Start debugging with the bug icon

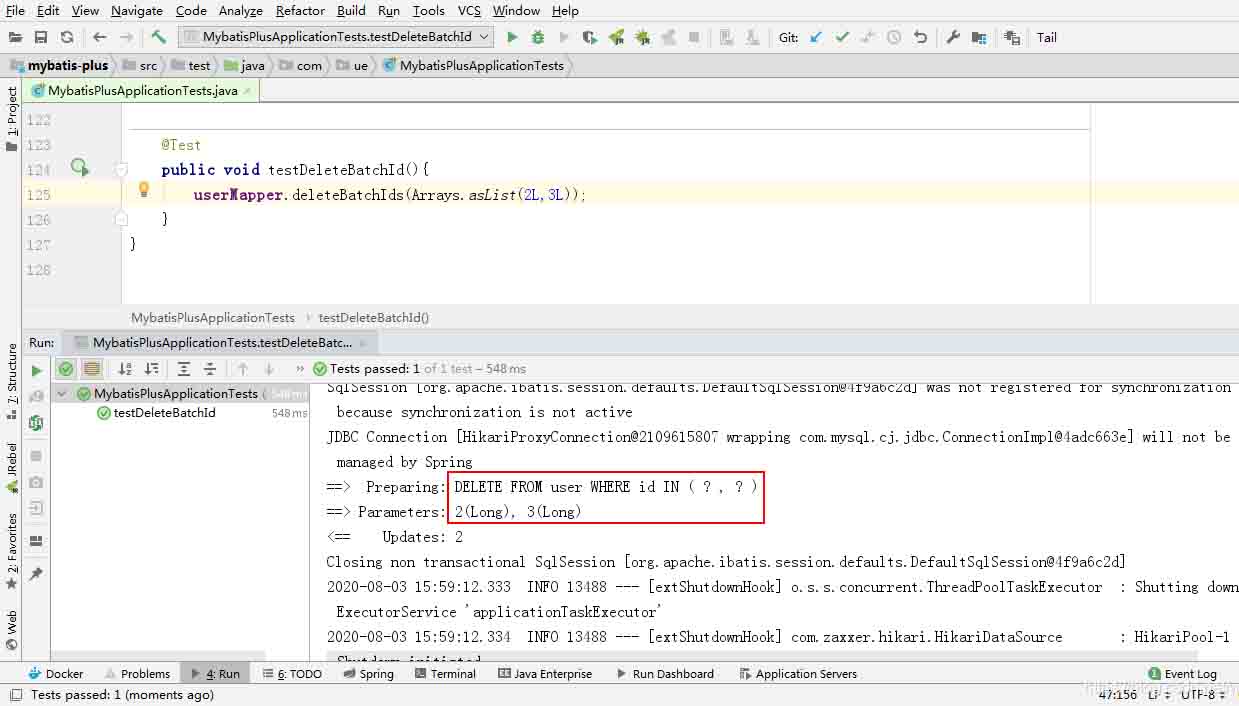click(x=538, y=37)
